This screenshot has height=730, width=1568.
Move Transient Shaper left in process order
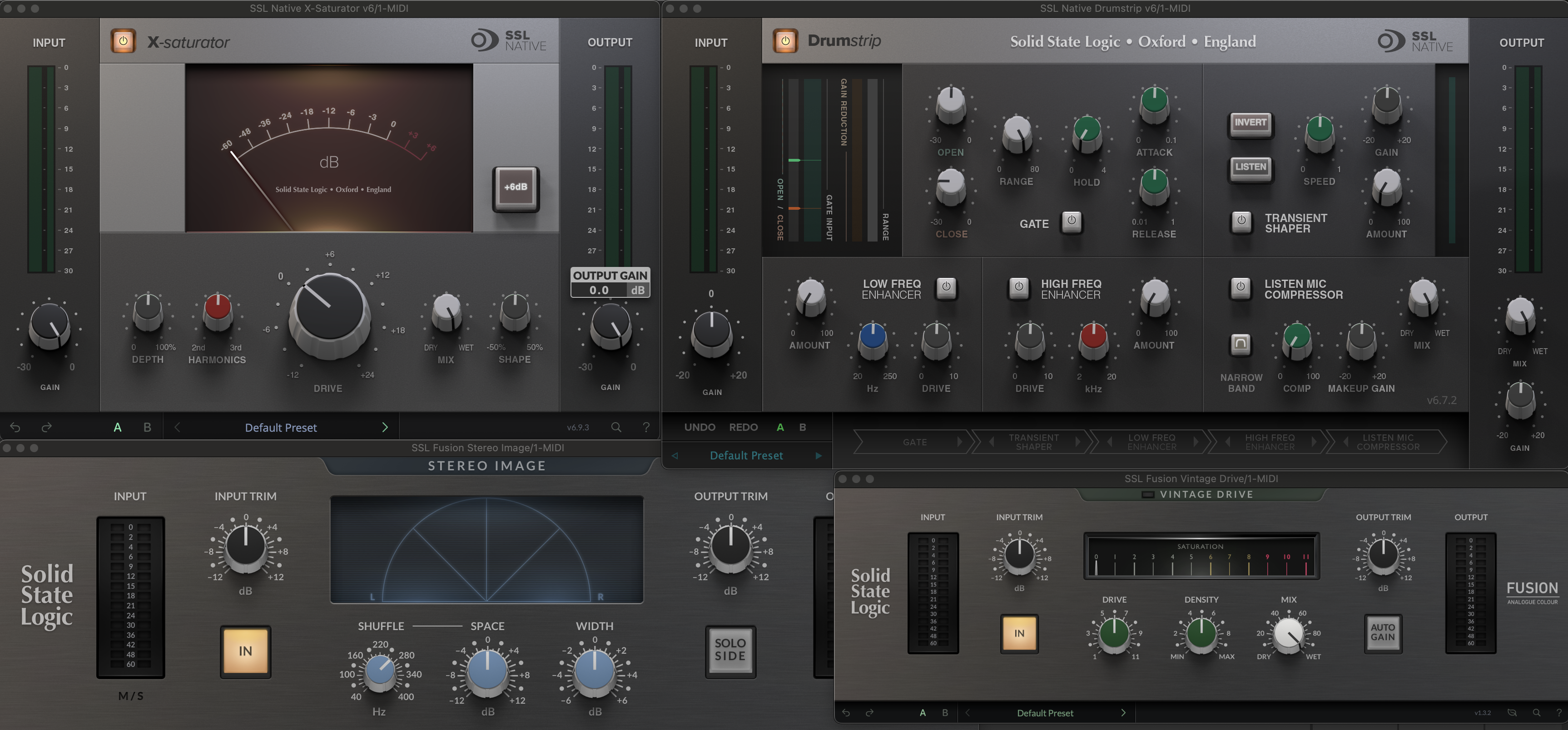992,442
